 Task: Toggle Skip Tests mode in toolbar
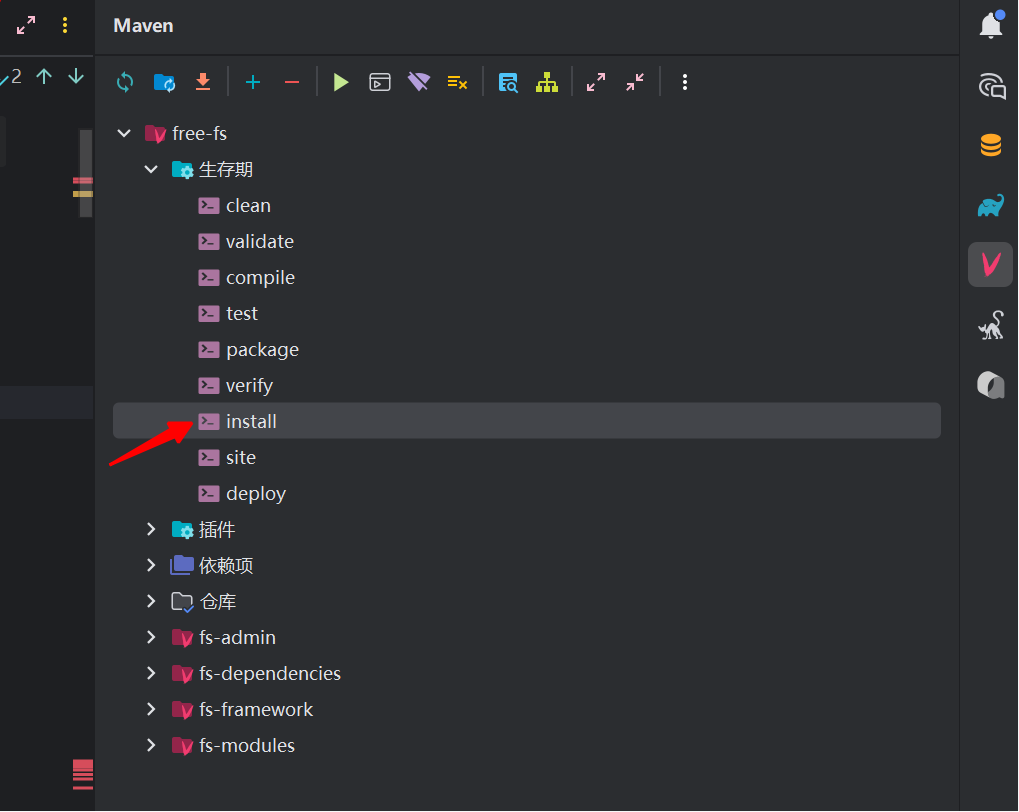(457, 82)
